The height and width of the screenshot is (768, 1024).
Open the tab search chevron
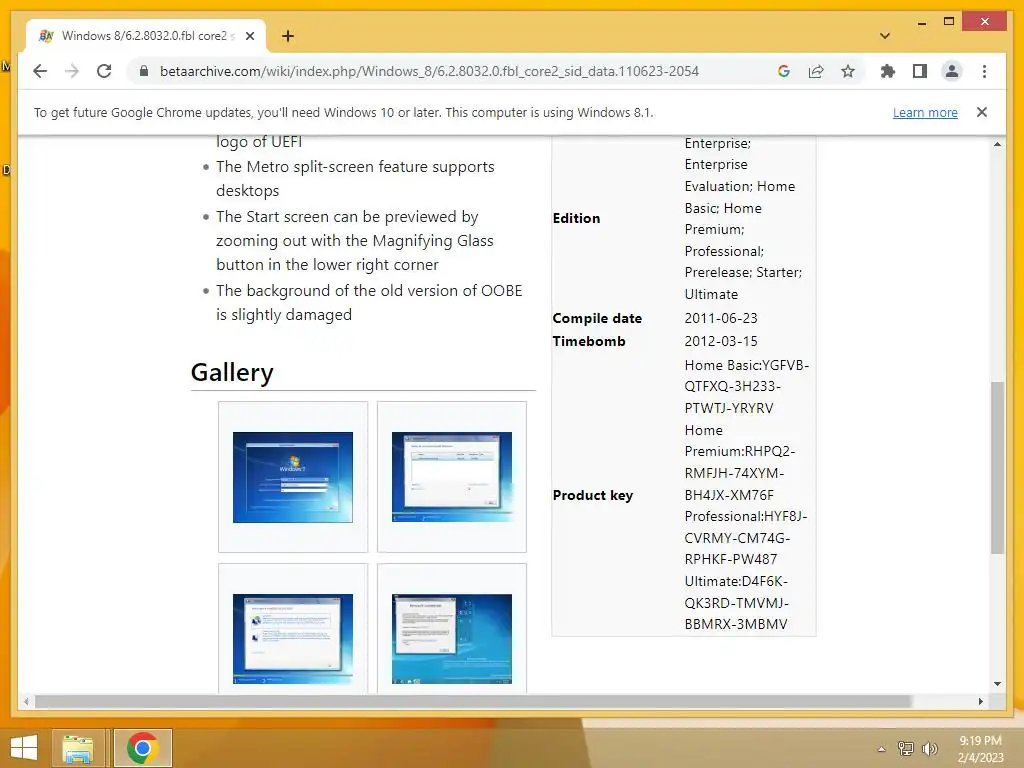click(x=884, y=36)
